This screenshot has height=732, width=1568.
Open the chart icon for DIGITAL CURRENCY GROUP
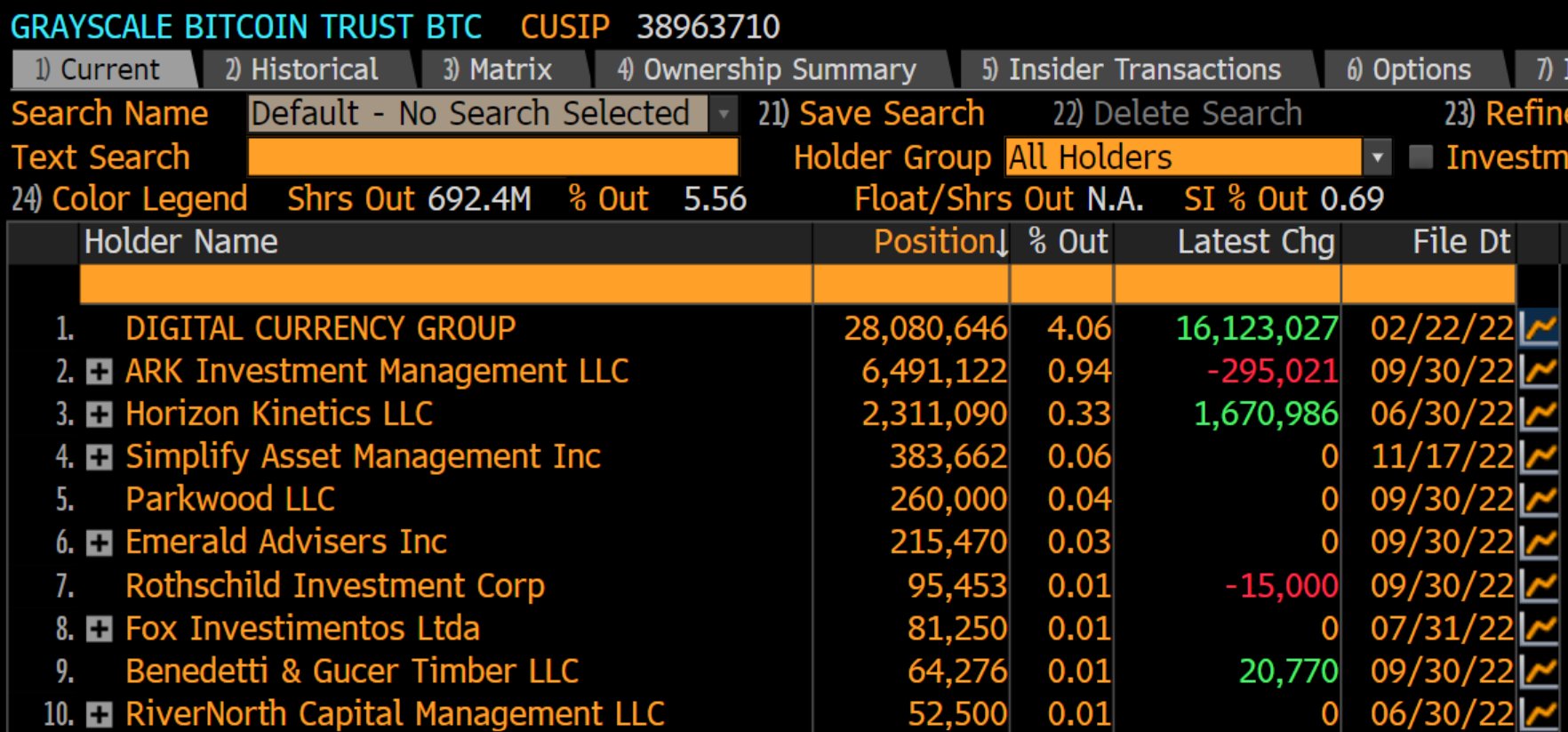tap(1540, 327)
